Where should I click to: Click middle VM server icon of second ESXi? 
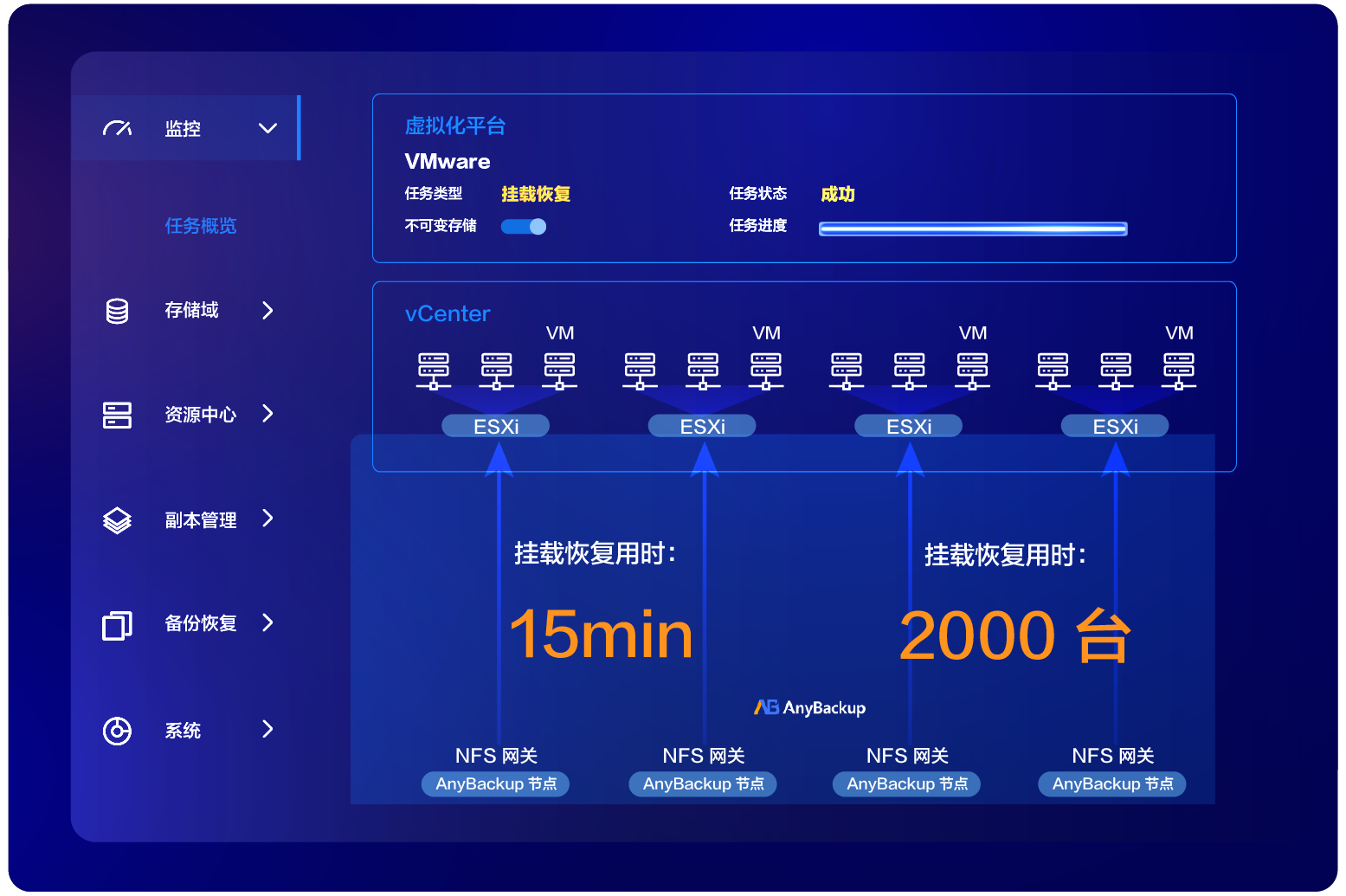click(703, 371)
